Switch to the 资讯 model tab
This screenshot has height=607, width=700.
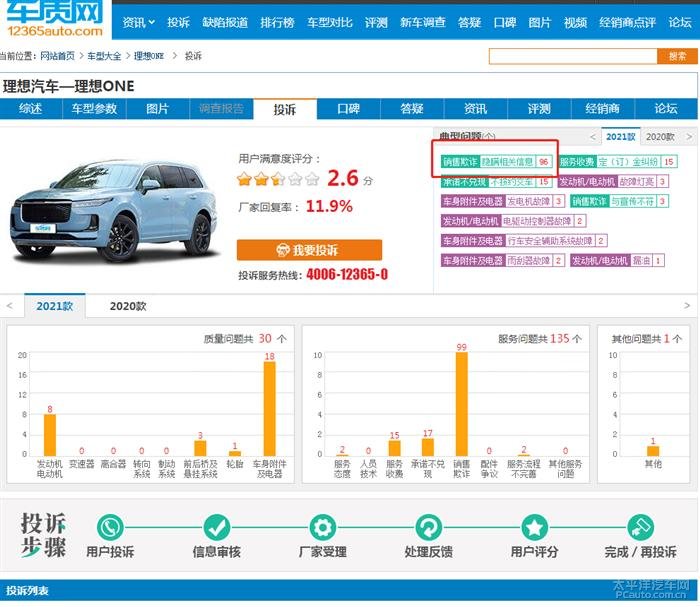click(475, 109)
